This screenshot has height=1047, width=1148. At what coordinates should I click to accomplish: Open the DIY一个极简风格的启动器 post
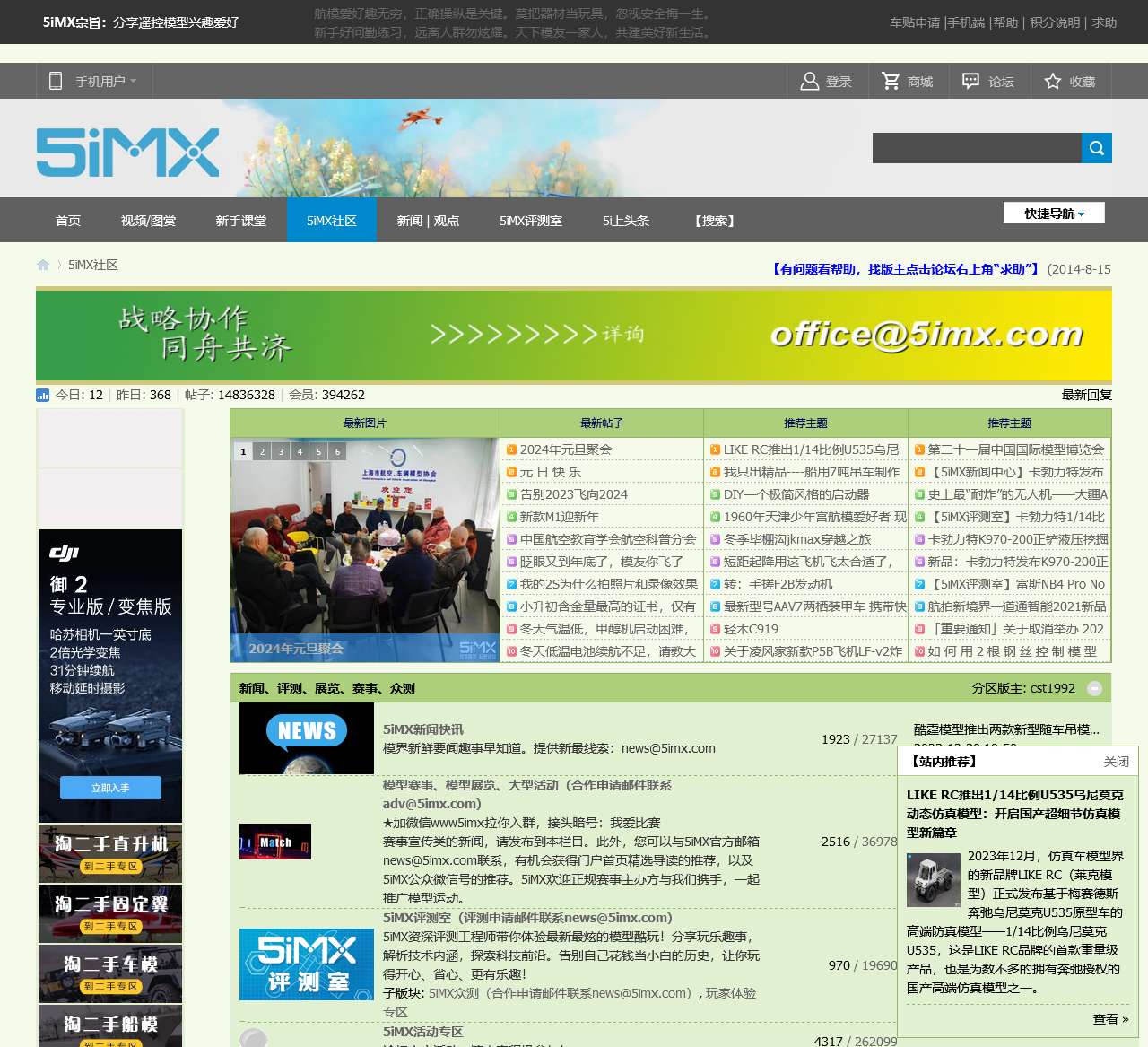point(796,494)
